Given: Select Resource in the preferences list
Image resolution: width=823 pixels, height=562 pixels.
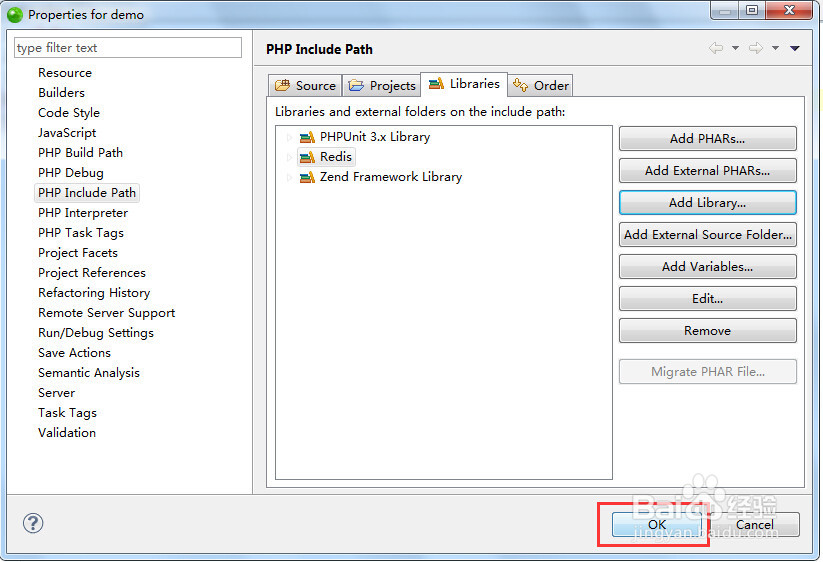Looking at the screenshot, I should pyautogui.click(x=65, y=72).
